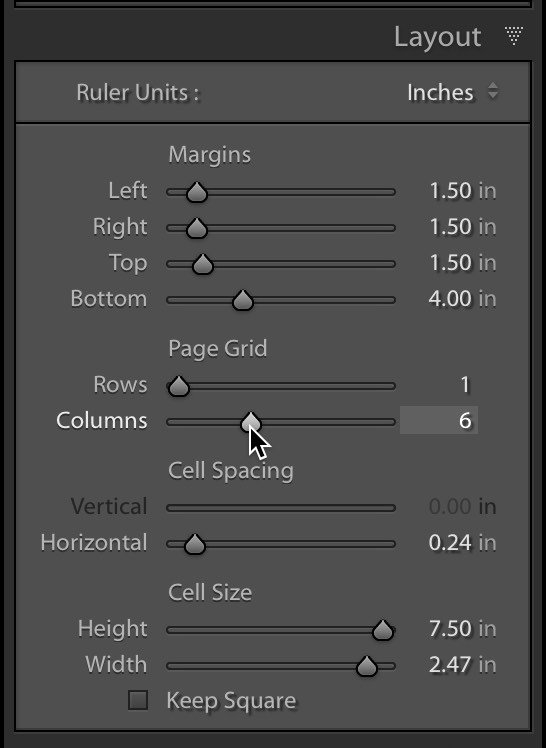This screenshot has width=546, height=748.
Task: Select the Columns value field showing 6
Action: tap(439, 420)
